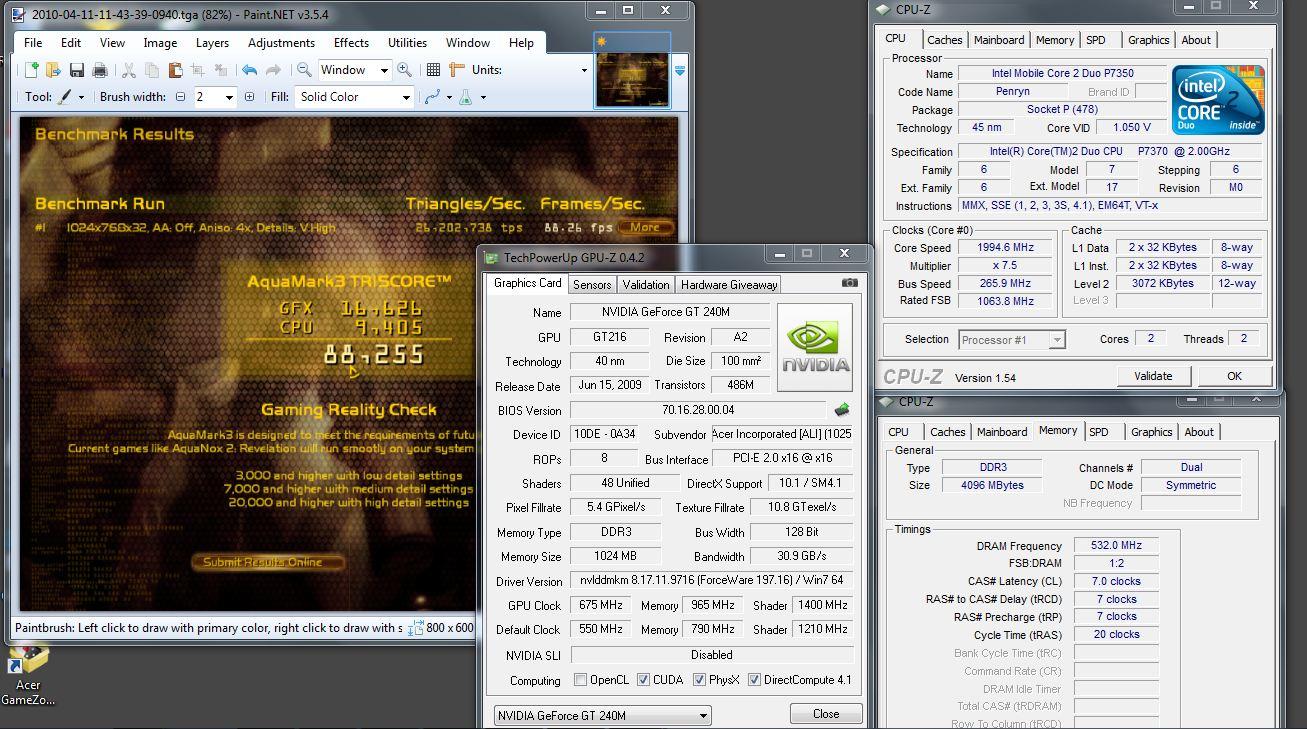Open the Hardware Giveaway tab
Screen dimensions: 1307x729
729,285
